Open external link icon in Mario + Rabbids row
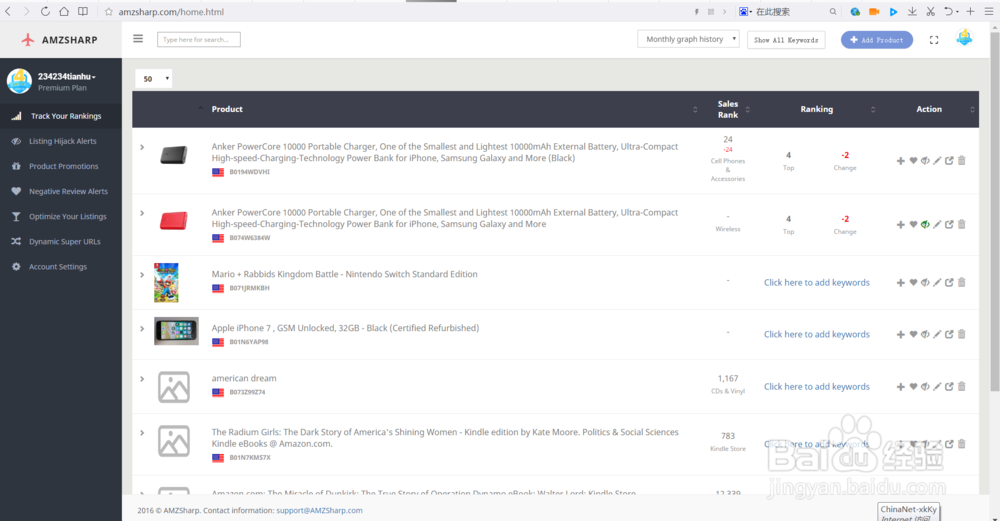The image size is (1000, 521). point(949,283)
